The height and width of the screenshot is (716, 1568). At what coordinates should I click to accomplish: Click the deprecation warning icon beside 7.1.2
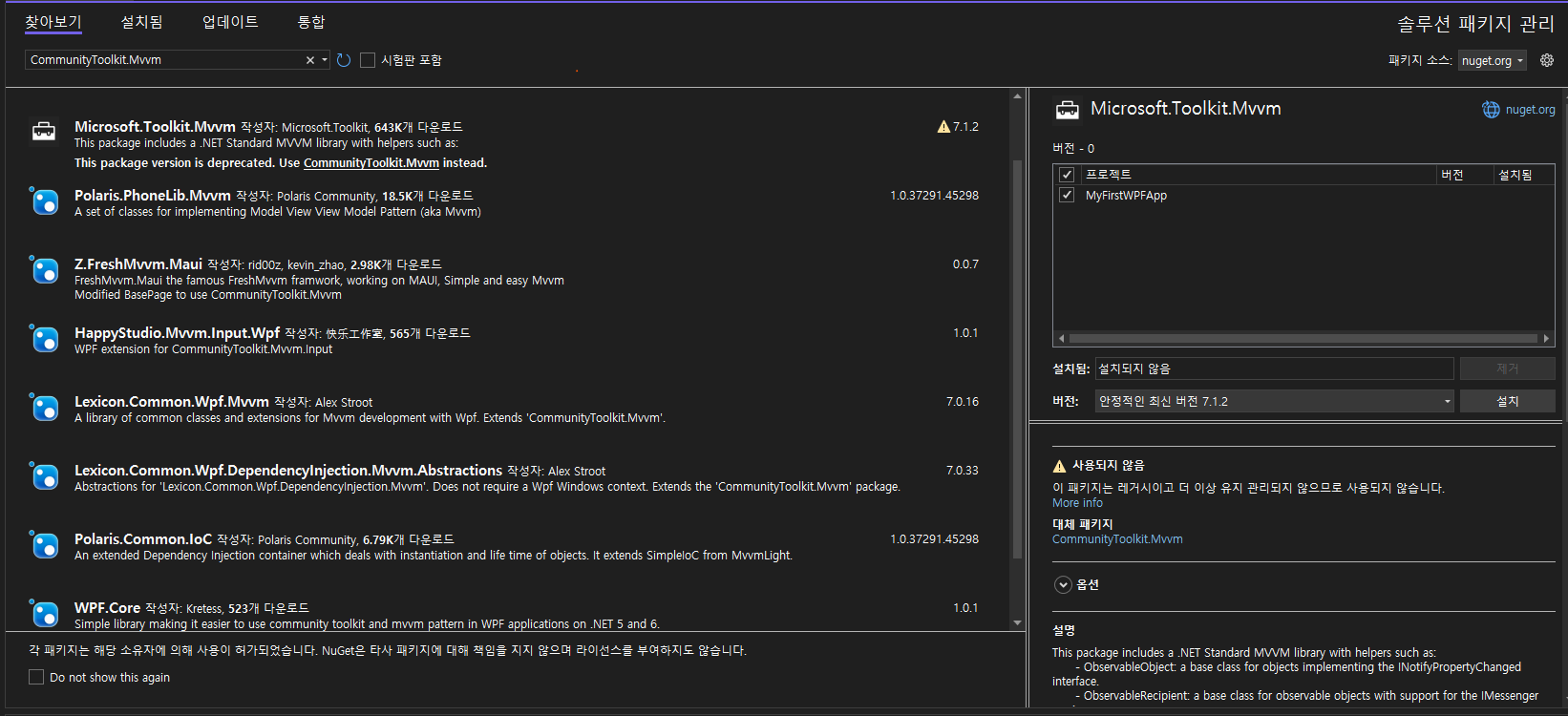[x=943, y=127]
